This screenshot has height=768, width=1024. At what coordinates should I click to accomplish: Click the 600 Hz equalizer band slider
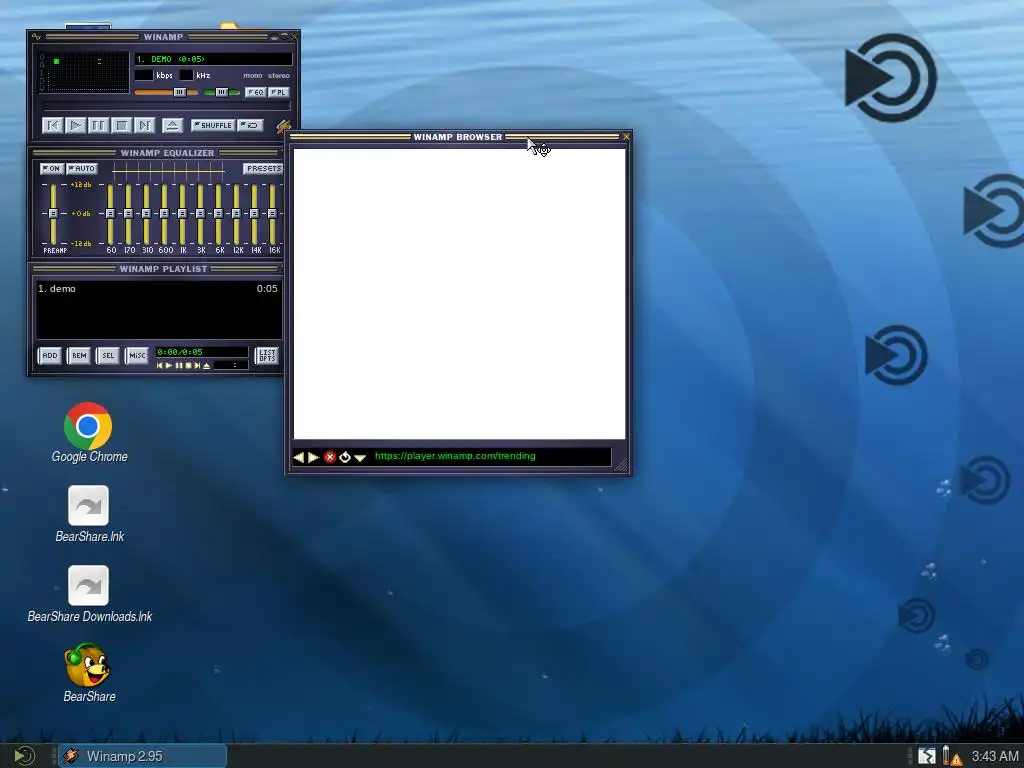165,214
